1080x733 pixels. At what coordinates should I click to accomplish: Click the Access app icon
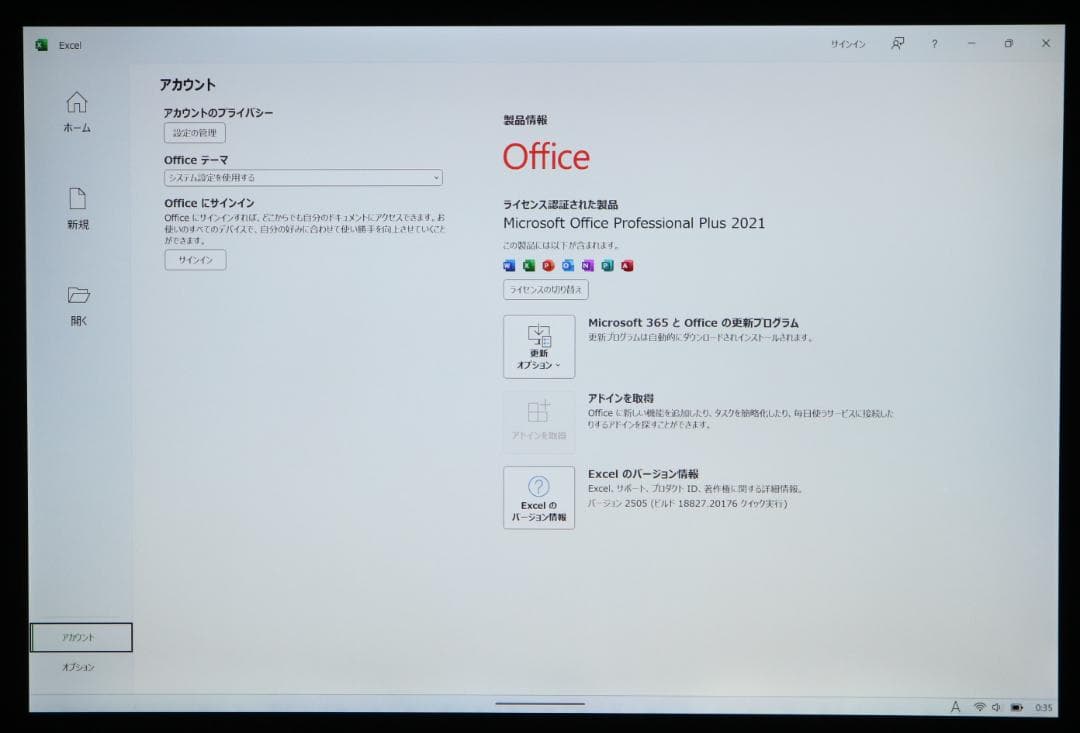pos(627,265)
